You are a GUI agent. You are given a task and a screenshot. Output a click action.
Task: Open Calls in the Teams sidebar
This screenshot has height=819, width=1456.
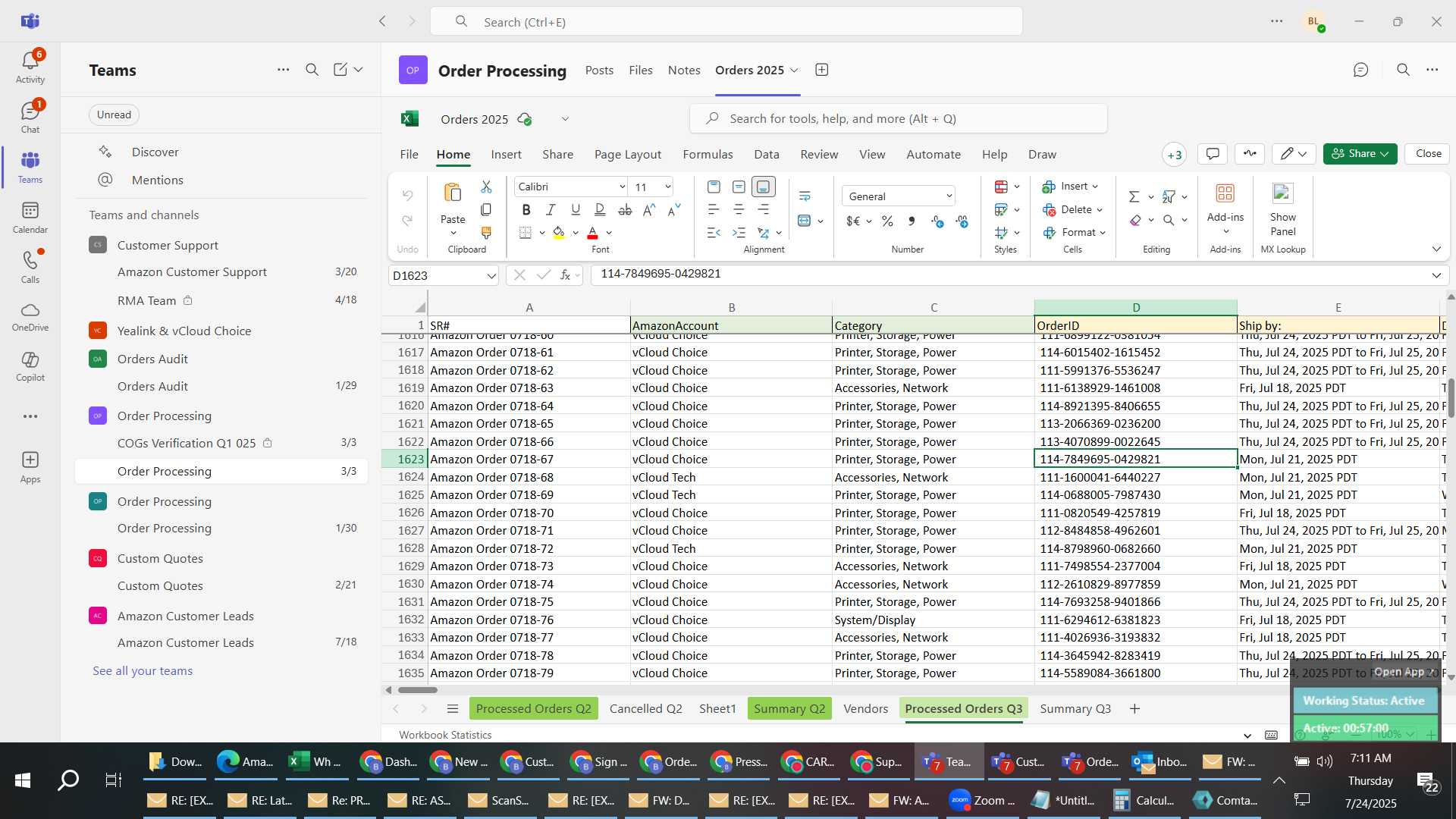click(x=30, y=267)
